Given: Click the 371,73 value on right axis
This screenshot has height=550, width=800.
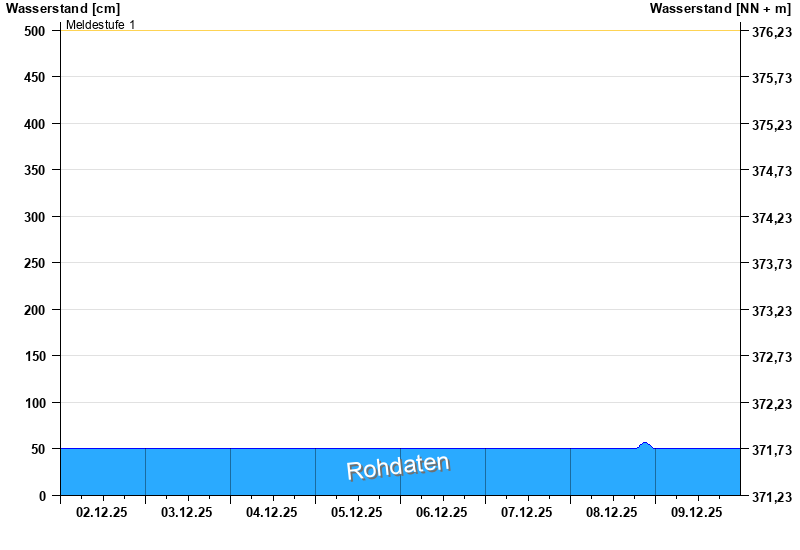Looking at the screenshot, I should (771, 450).
